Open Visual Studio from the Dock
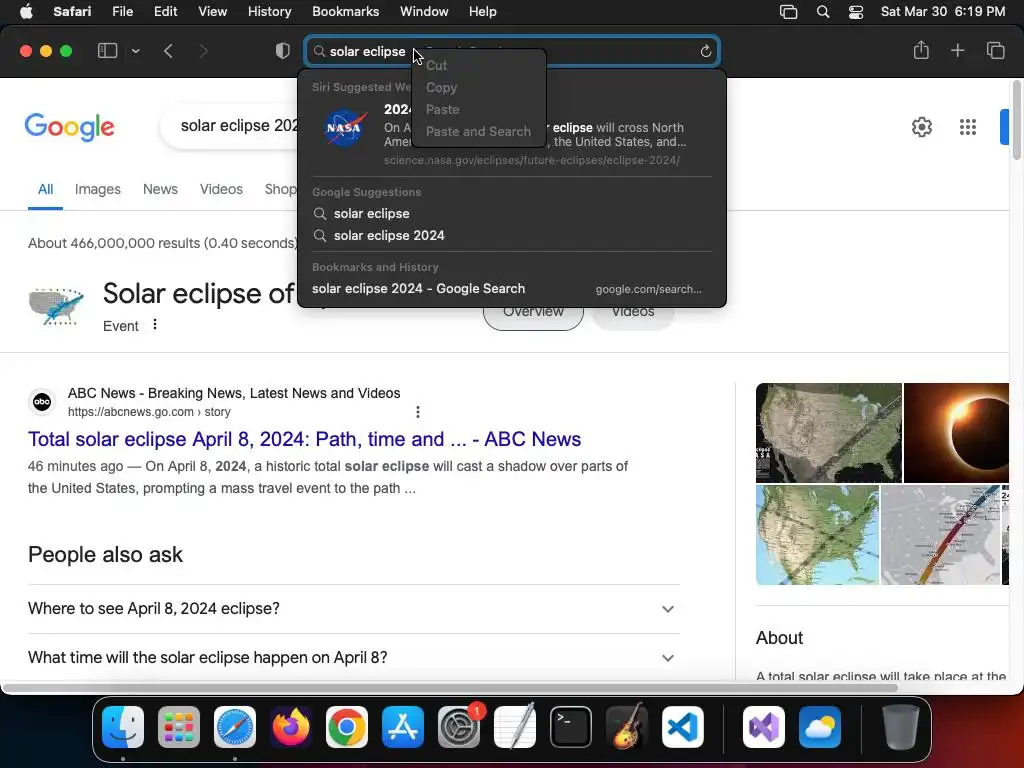 (763, 727)
